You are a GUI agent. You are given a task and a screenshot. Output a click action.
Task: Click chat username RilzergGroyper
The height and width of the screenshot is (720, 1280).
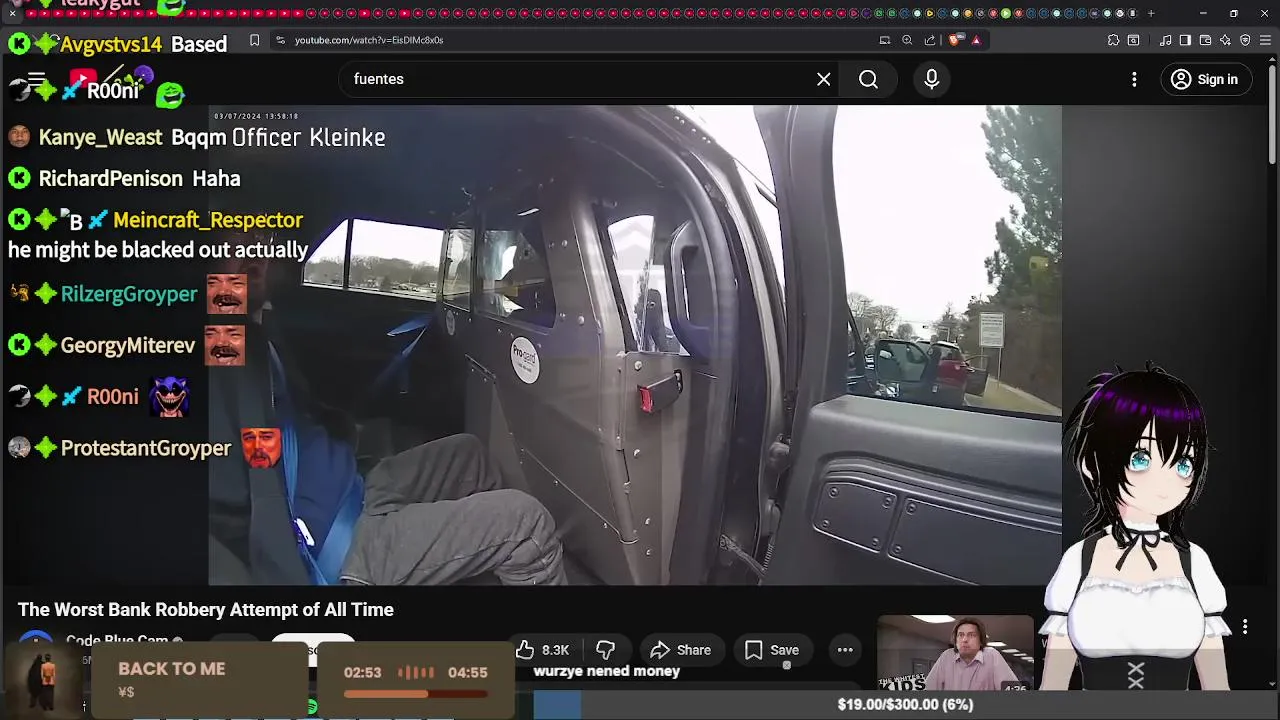[129, 294]
